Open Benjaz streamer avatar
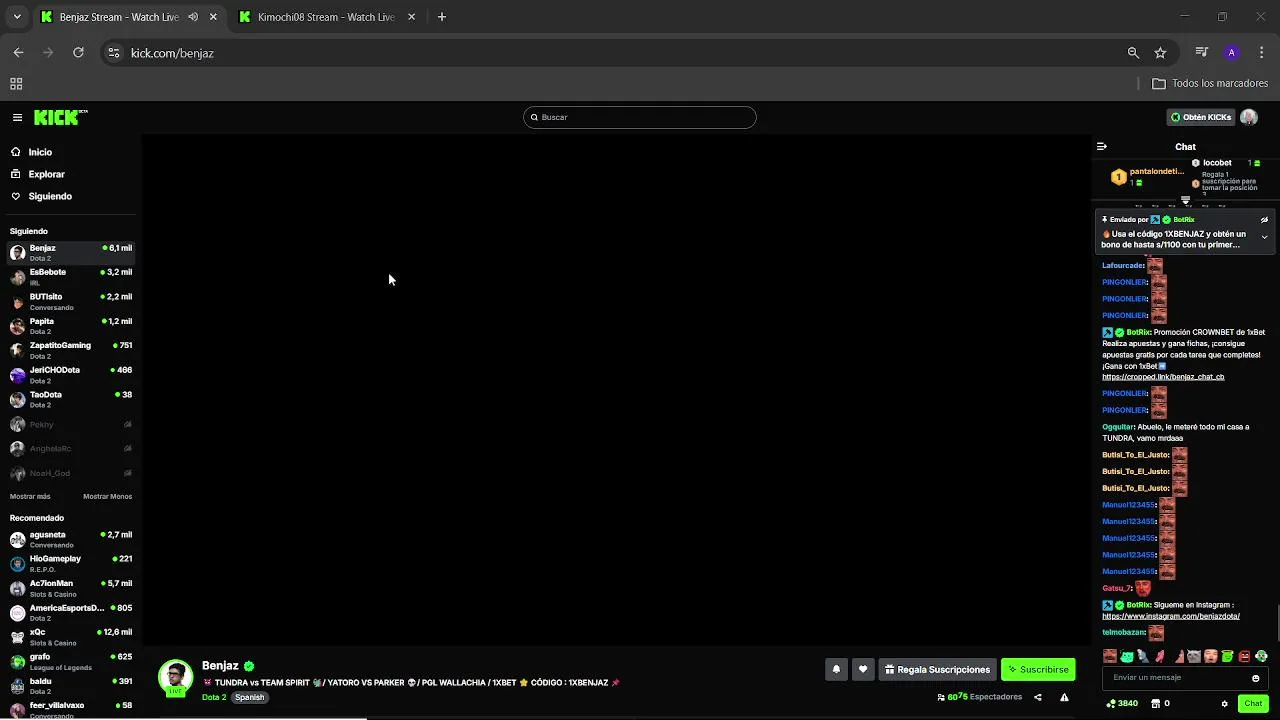The height and width of the screenshot is (720, 1280). (x=175, y=677)
